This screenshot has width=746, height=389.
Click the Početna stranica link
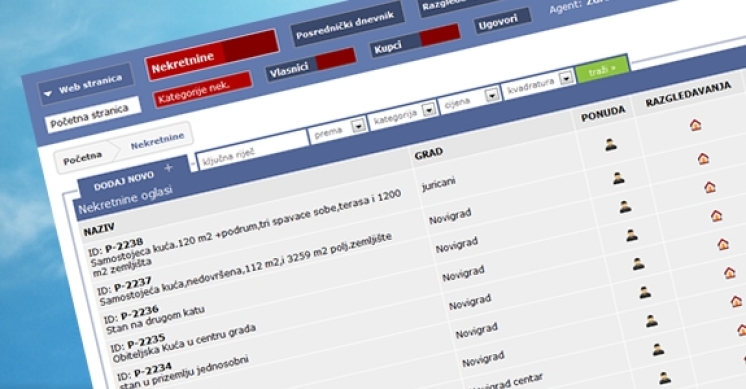pos(93,115)
